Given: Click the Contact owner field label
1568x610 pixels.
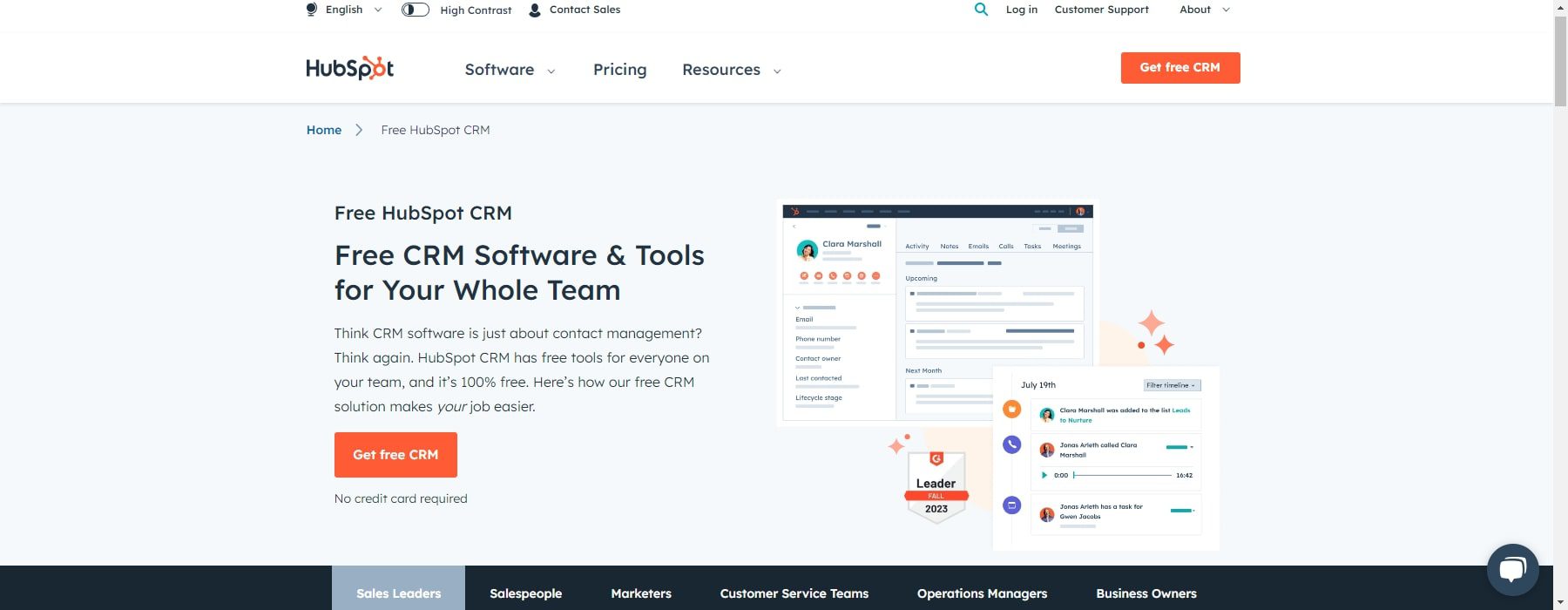Looking at the screenshot, I should click(x=818, y=358).
